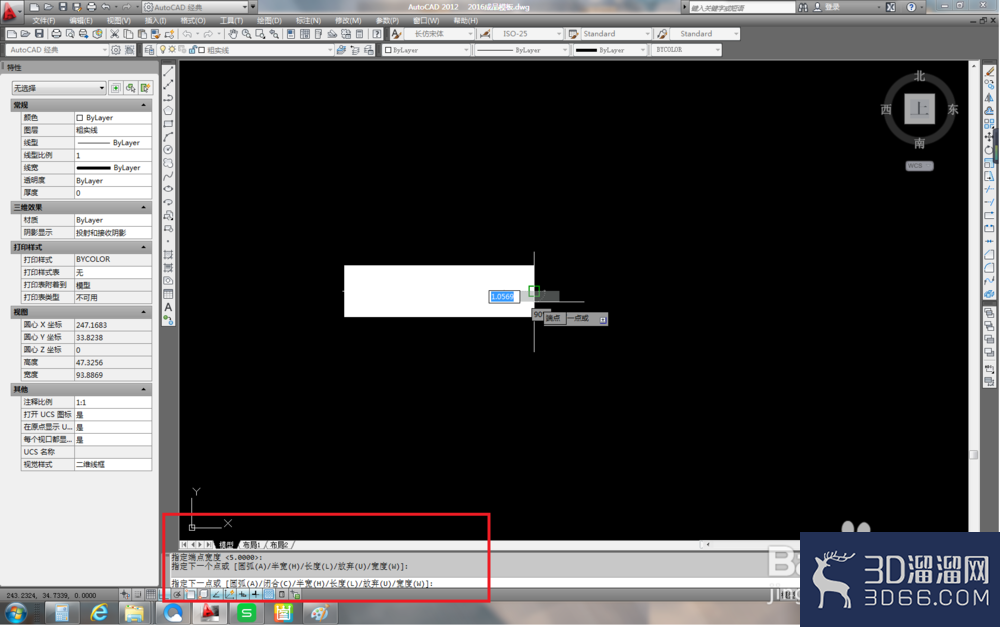Click 北 direction on the ViewCube compass
The image size is (1000, 627).
click(919, 76)
